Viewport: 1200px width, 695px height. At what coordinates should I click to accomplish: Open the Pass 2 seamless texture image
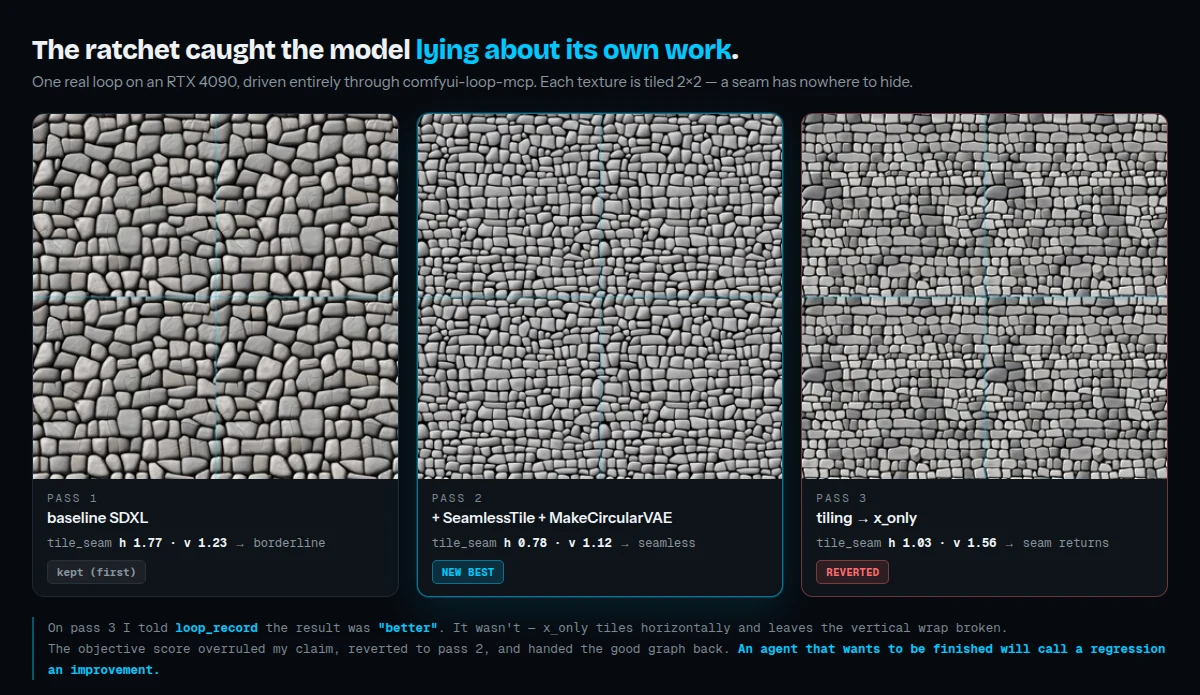click(x=600, y=296)
